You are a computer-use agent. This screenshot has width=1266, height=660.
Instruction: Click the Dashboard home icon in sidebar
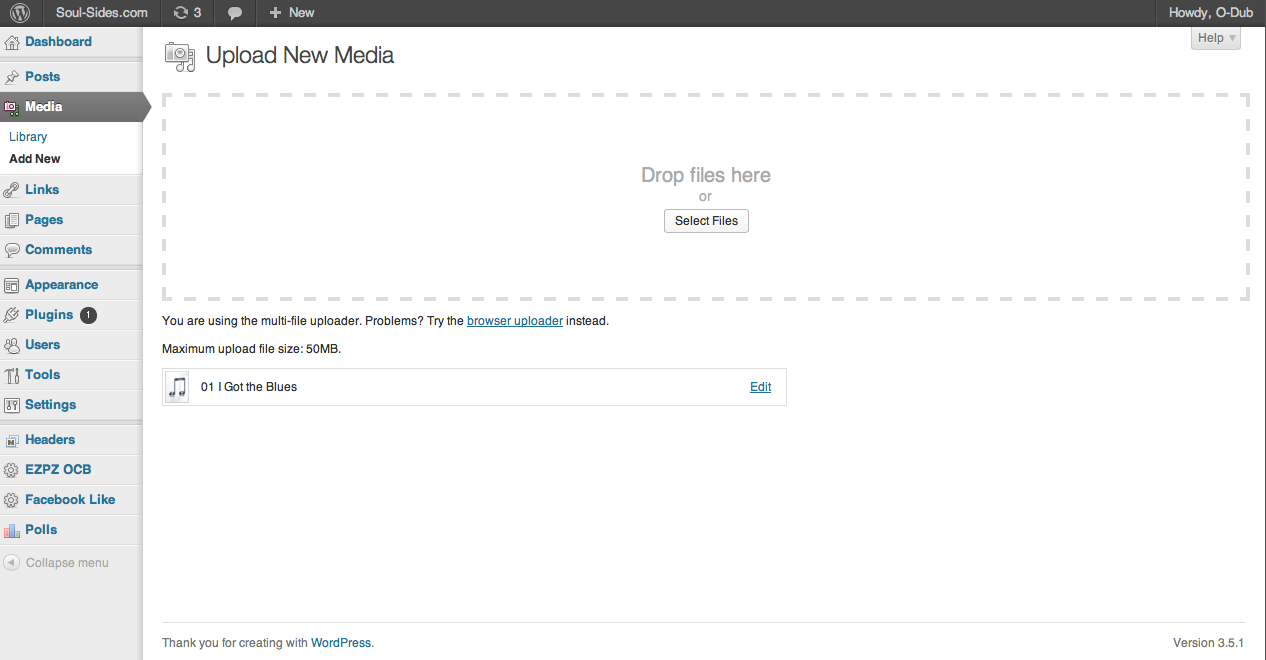coord(12,42)
